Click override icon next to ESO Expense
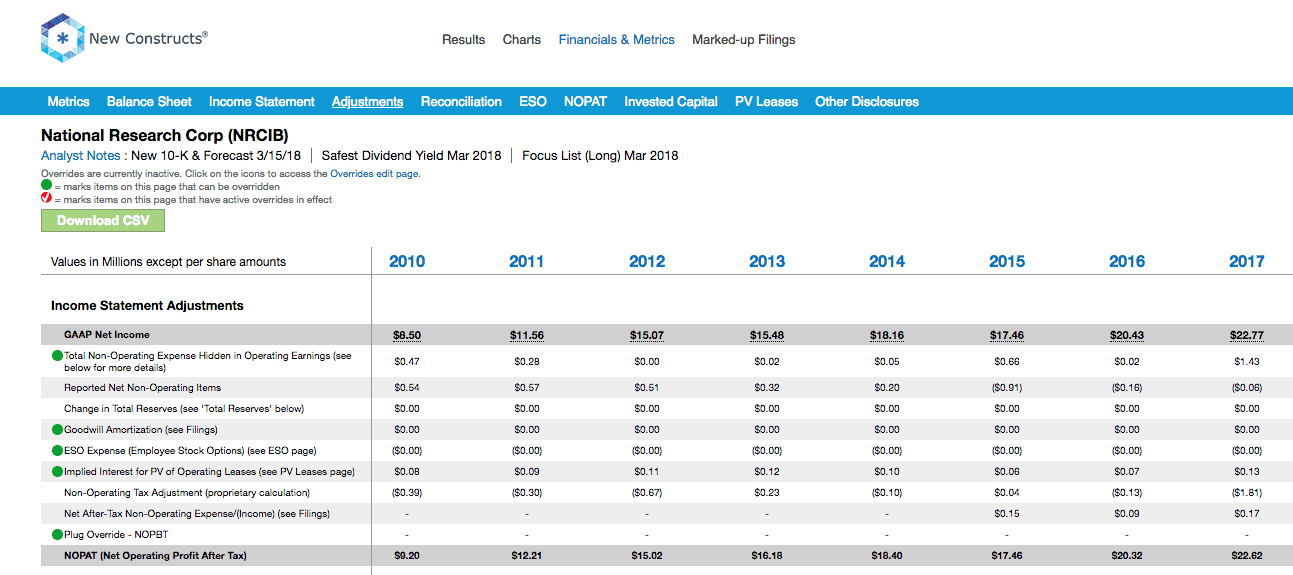The image size is (1293, 575). pos(57,450)
